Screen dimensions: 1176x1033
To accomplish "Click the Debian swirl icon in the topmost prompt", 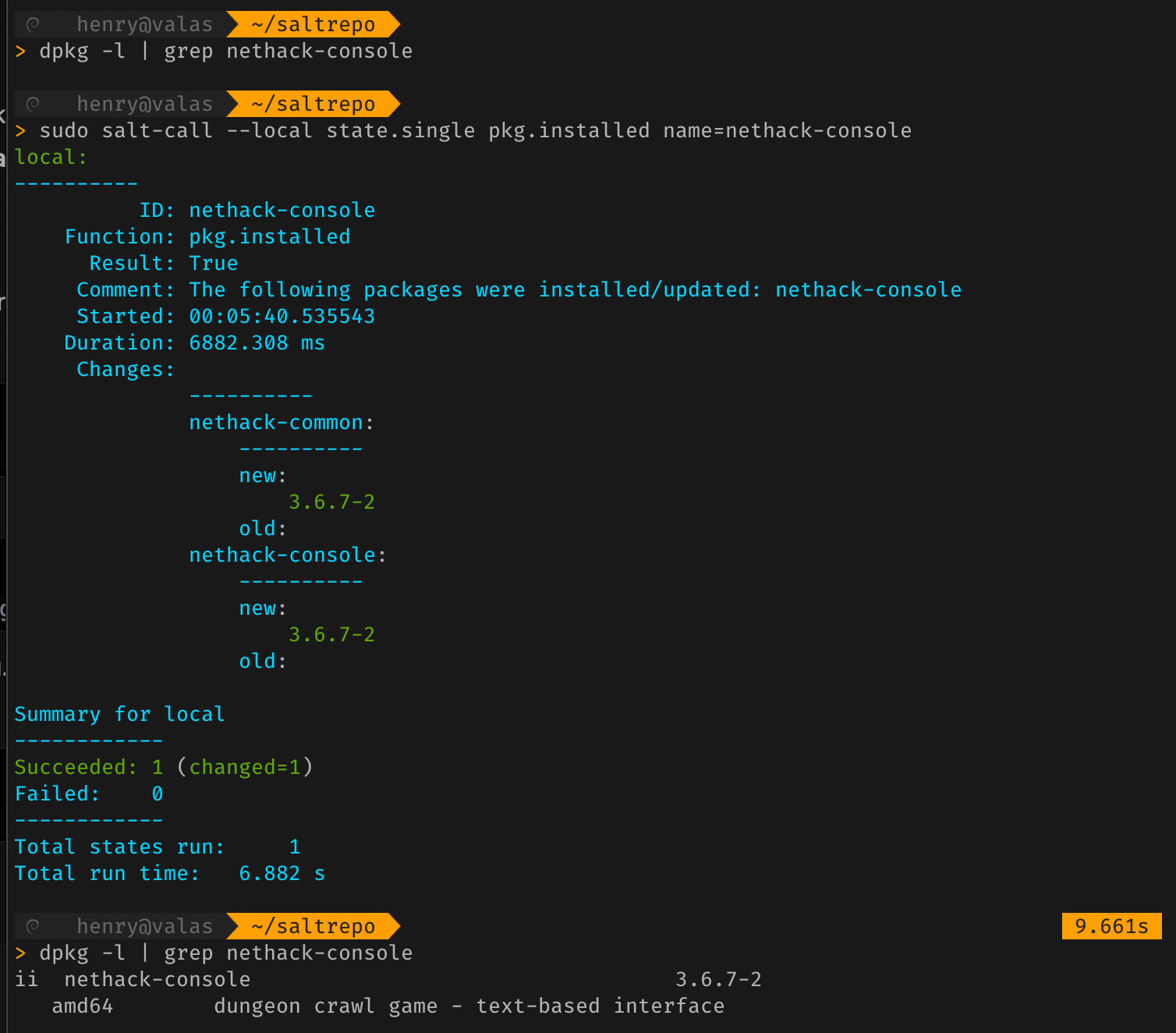I will [33, 25].
